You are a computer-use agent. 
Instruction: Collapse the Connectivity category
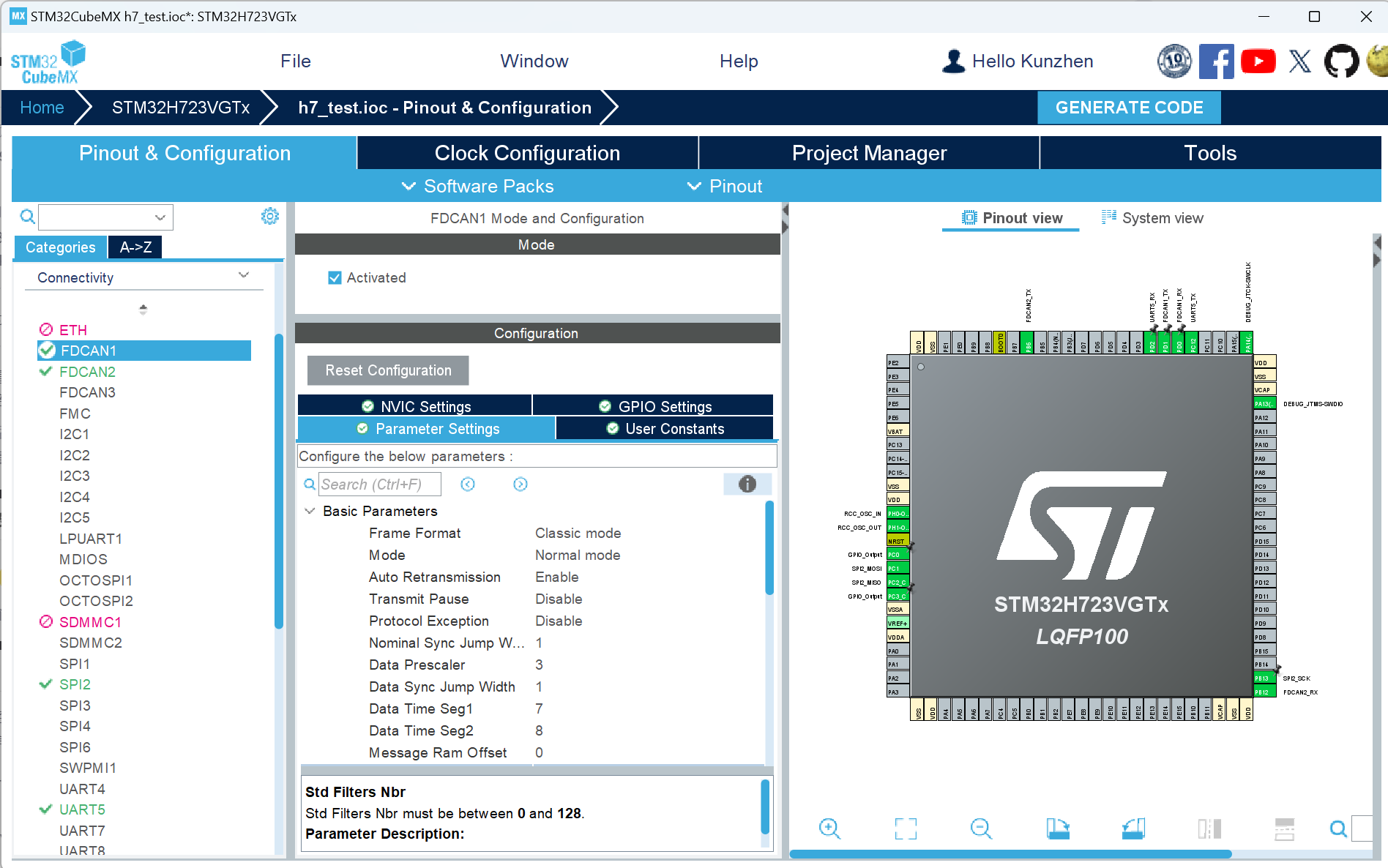coord(244,276)
